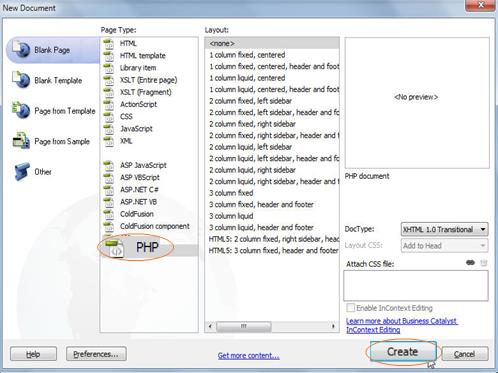Open Learn more about Business Catalyst link
Viewport: 498px width, 373px height.
(x=402, y=325)
